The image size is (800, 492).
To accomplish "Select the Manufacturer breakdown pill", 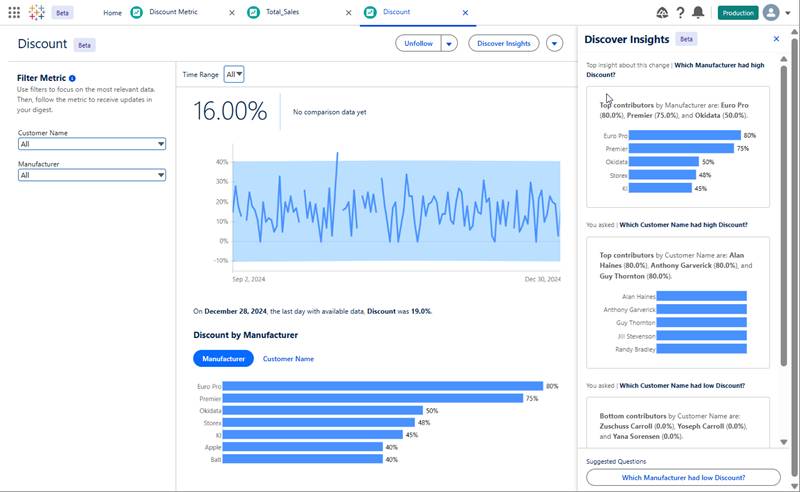I will [x=223, y=359].
